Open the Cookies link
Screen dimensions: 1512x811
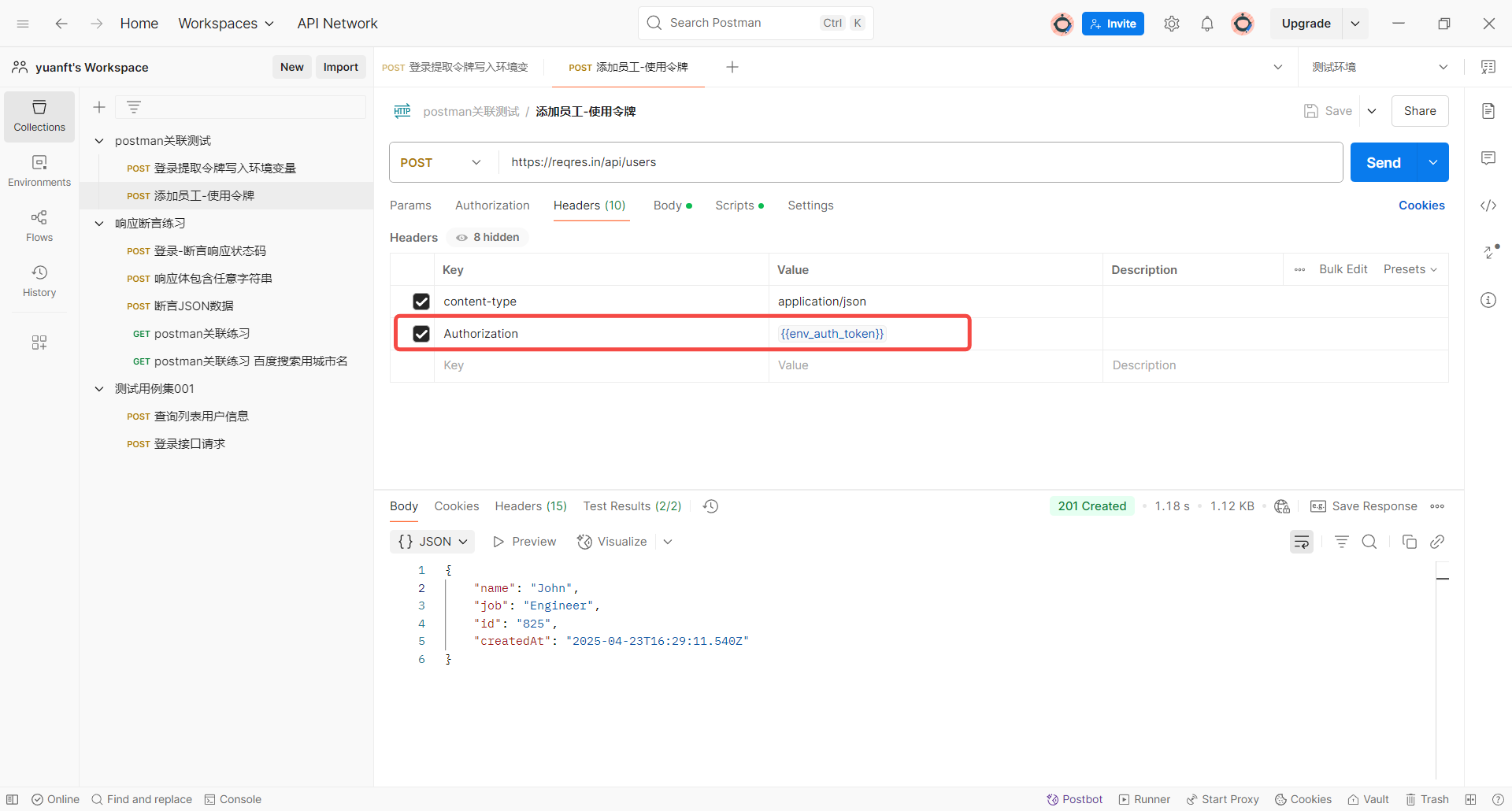coord(1421,206)
